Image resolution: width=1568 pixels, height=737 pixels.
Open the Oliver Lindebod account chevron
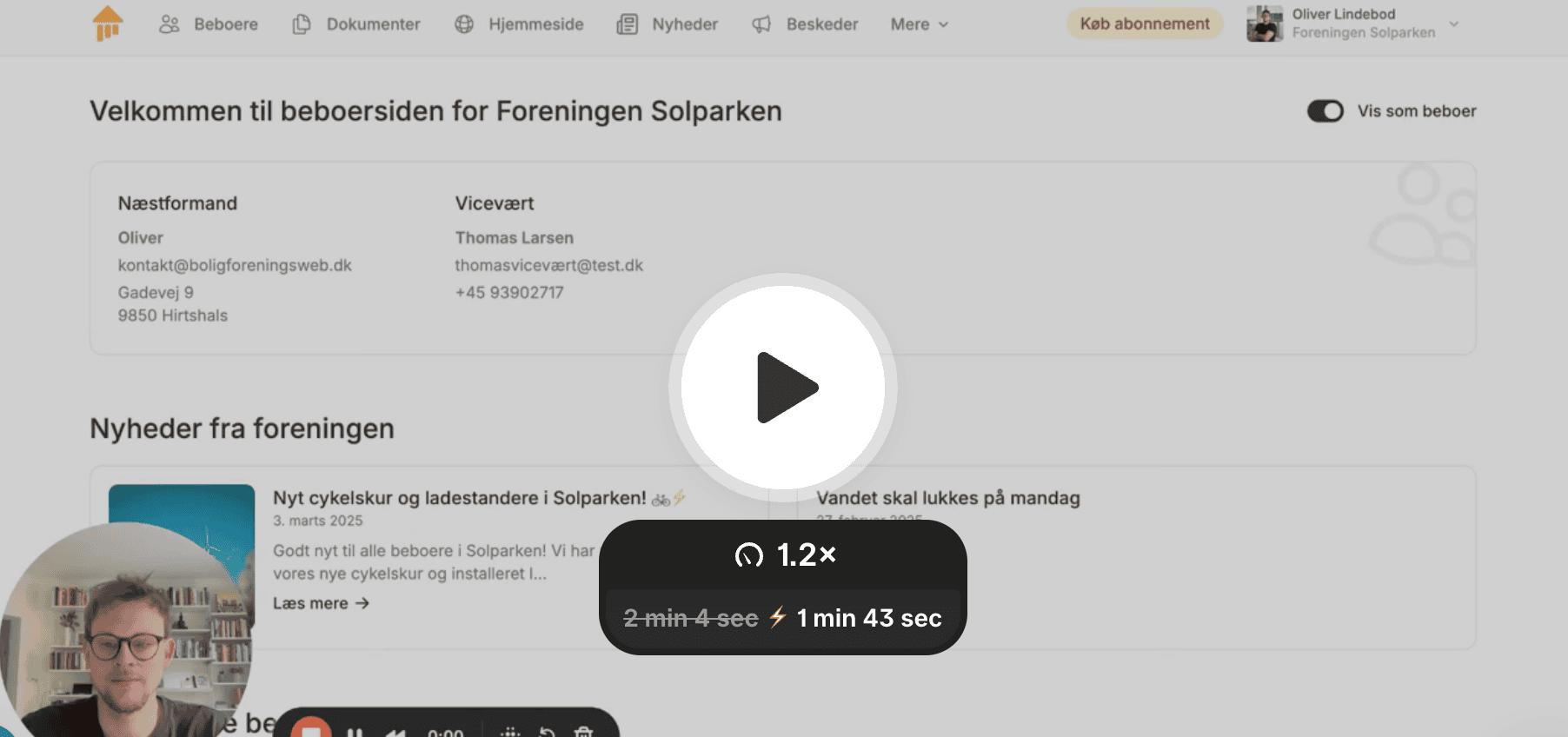point(1454,23)
